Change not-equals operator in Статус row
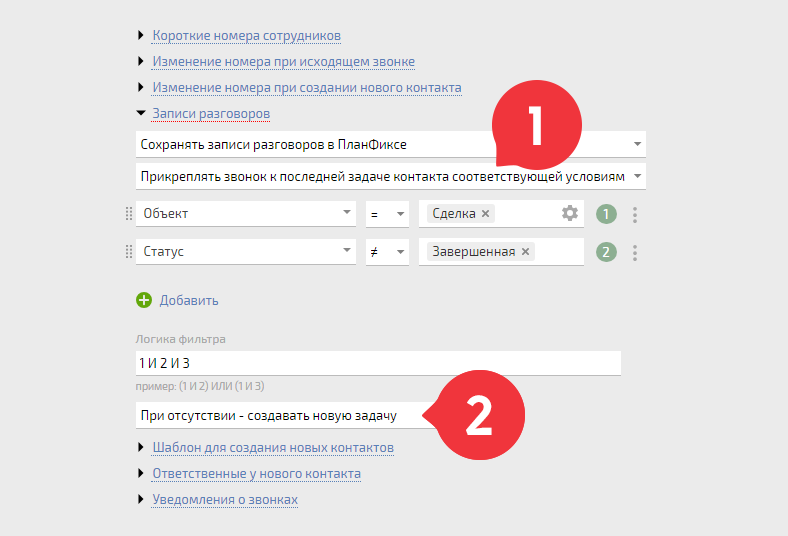This screenshot has width=788, height=536. (387, 251)
